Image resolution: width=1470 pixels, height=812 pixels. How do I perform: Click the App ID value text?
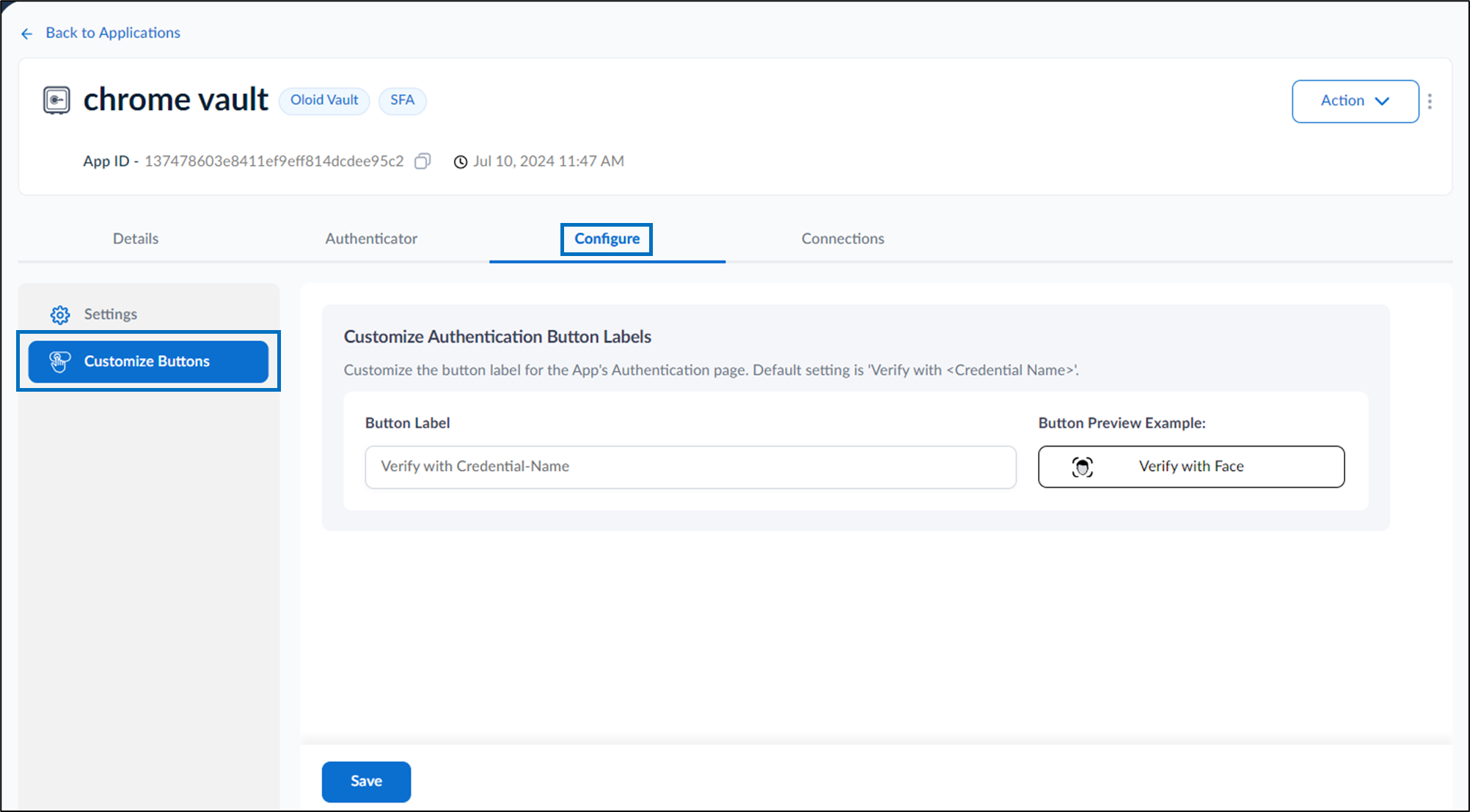(274, 161)
